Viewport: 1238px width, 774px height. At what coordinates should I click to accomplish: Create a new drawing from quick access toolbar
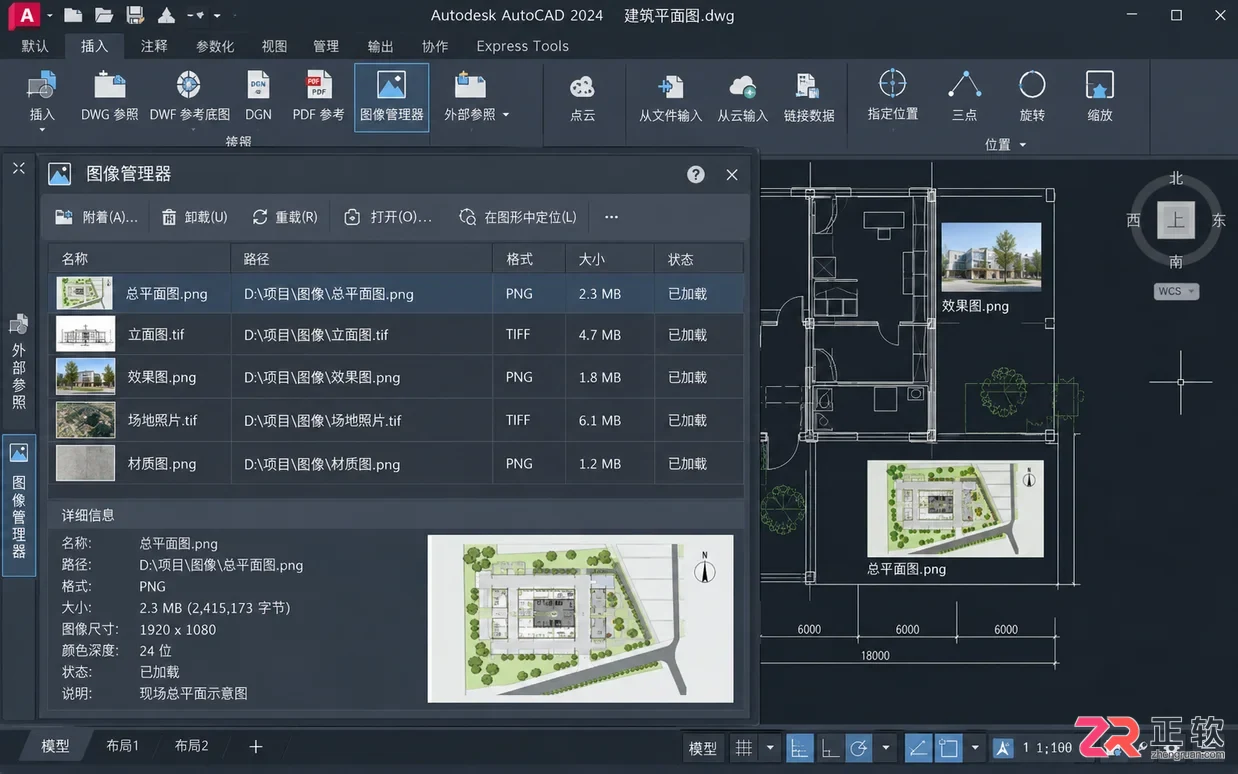[x=72, y=15]
